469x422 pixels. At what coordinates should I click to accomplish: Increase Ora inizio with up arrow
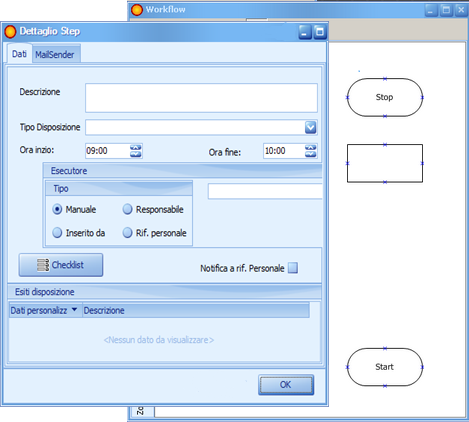click(136, 147)
